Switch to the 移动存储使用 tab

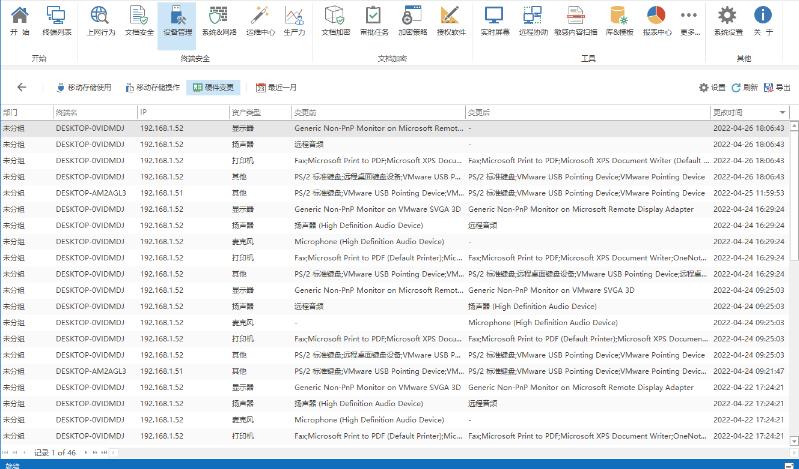click(x=84, y=88)
